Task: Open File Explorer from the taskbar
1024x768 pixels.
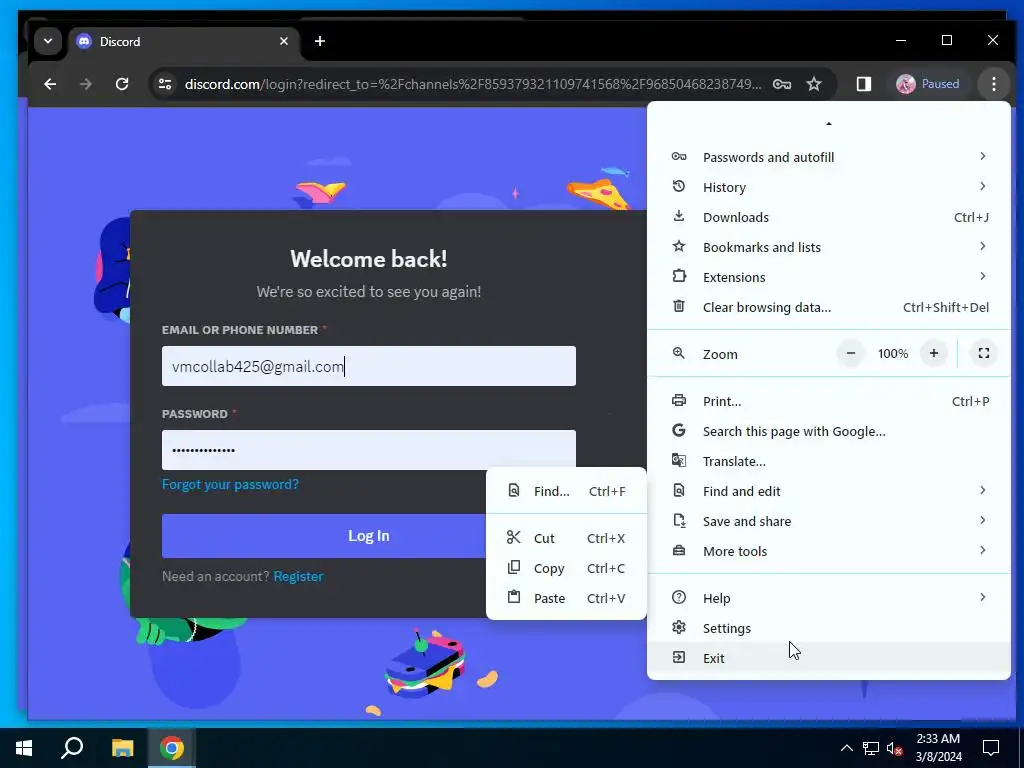Action: pyautogui.click(x=122, y=748)
